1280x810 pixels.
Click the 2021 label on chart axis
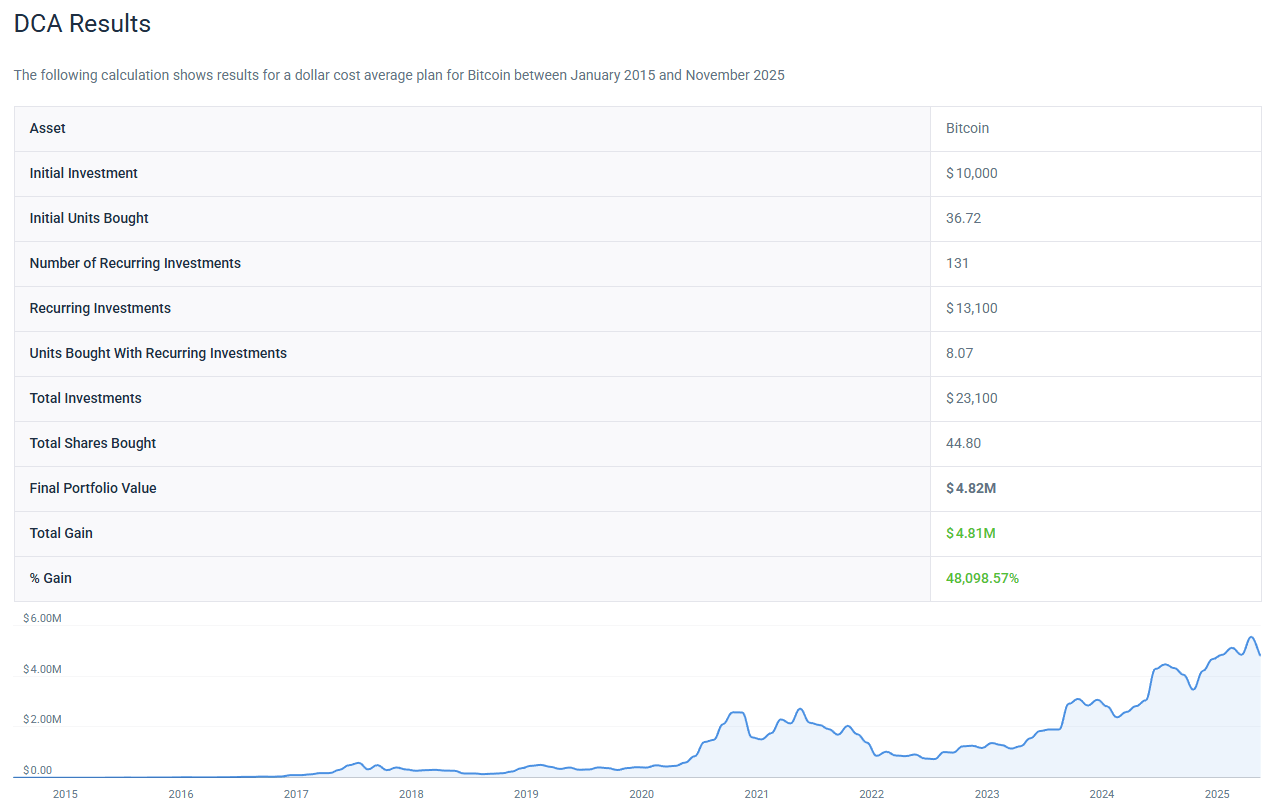pos(756,794)
